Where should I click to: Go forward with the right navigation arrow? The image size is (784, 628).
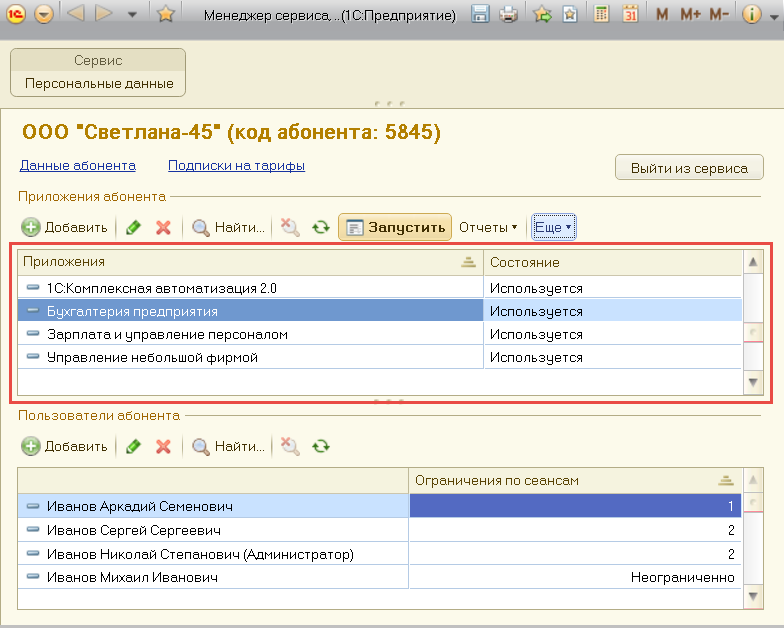(x=104, y=14)
